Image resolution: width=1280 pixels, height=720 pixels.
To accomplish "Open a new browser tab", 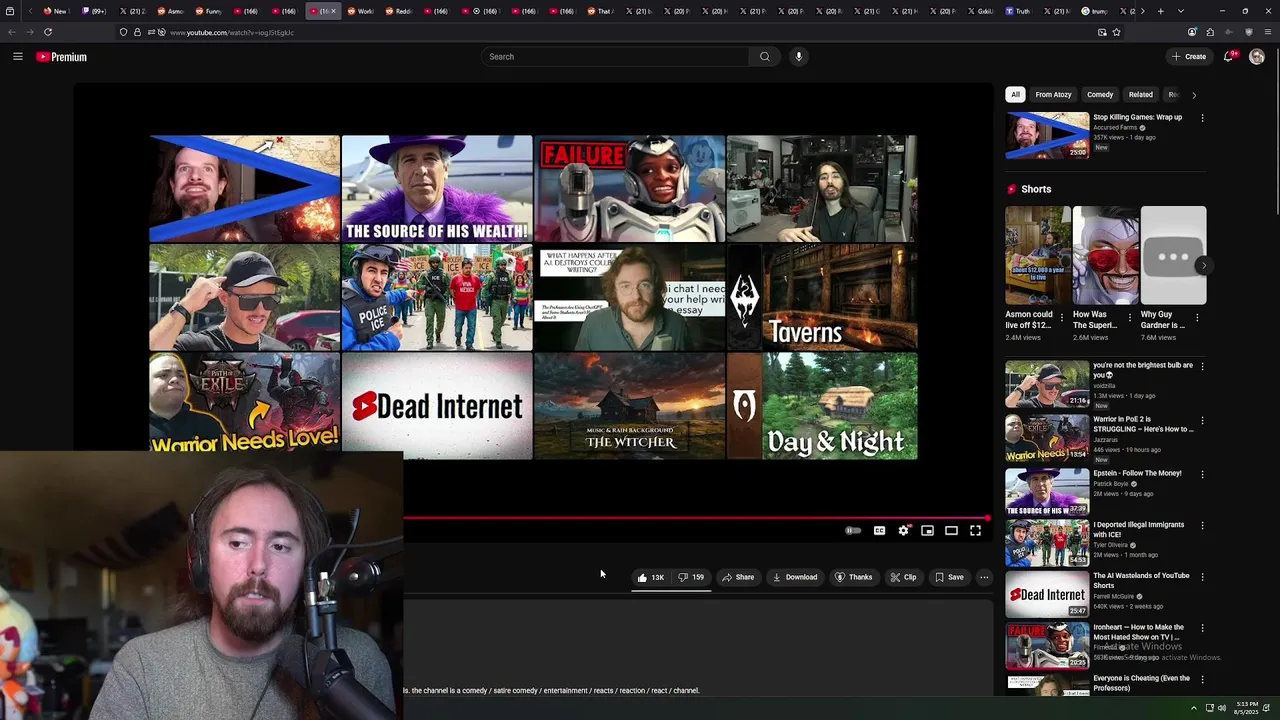I will (1160, 11).
